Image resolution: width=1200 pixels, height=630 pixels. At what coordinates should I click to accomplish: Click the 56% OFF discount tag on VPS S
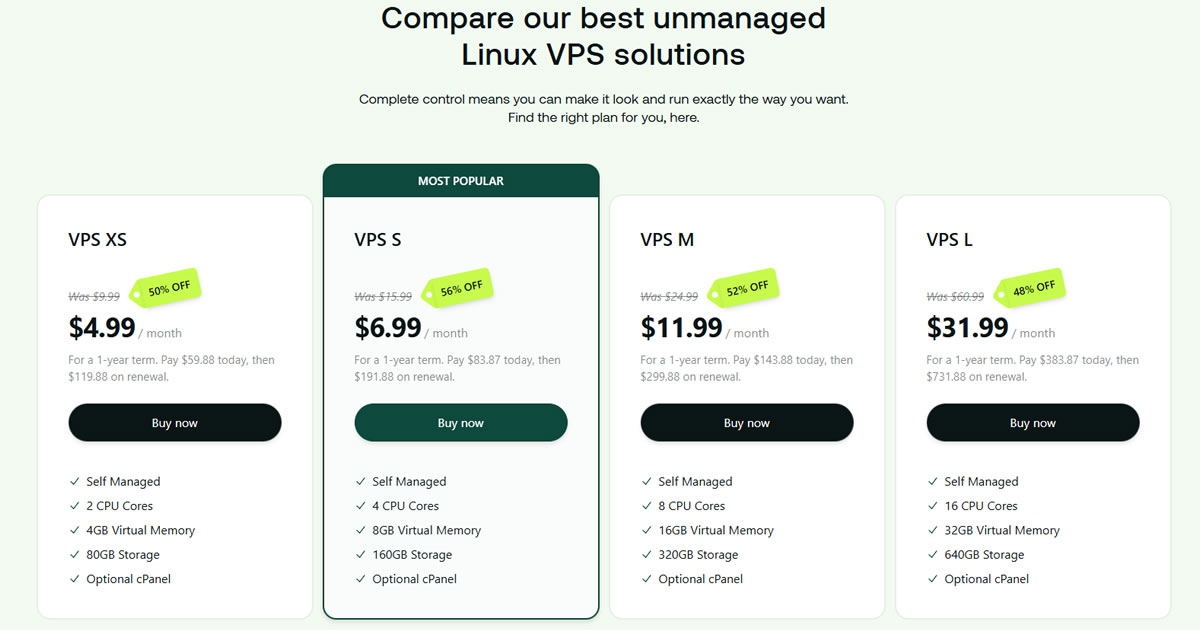(459, 288)
